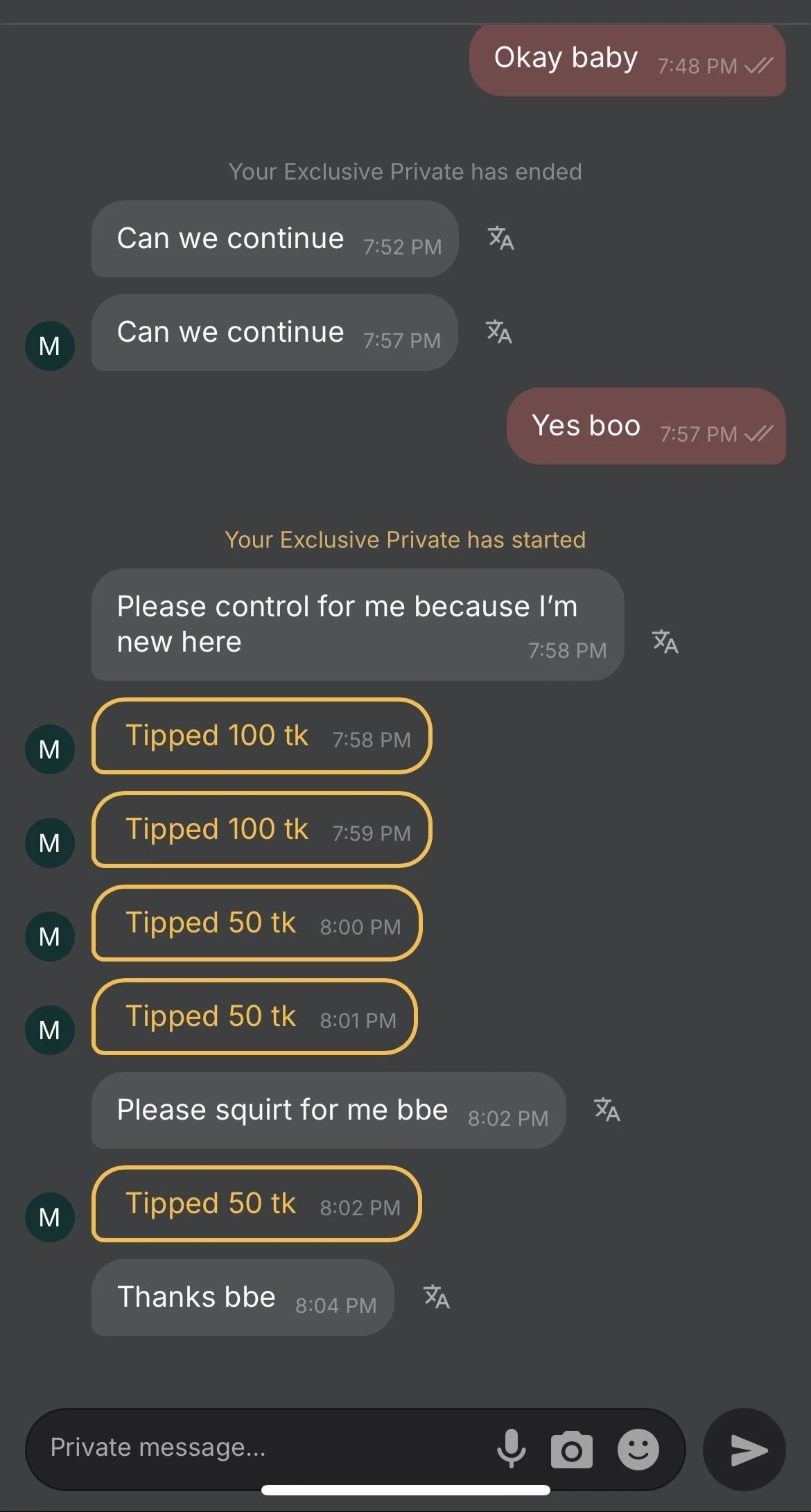Tap the 'Tipped 100 tk' 7:59 PM bubble

pos(261,830)
